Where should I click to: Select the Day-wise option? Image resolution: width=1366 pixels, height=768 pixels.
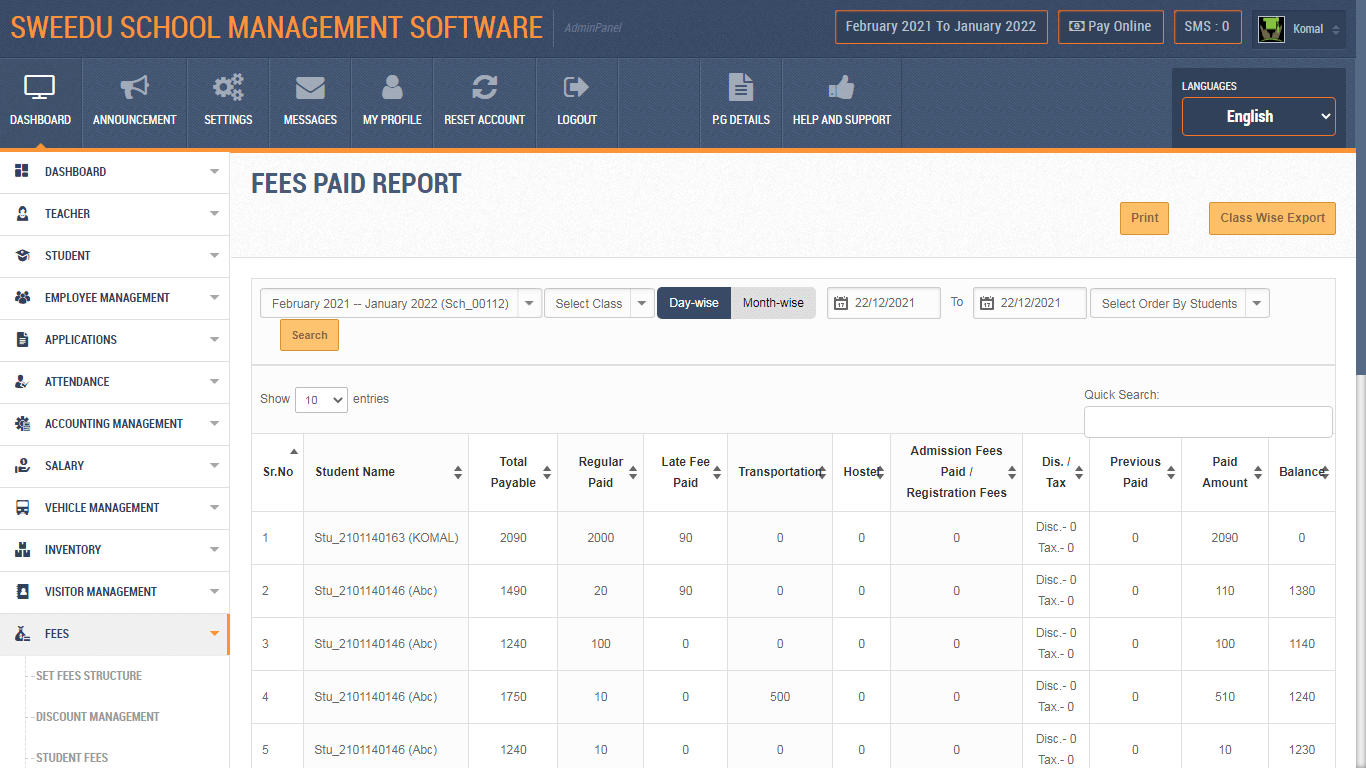(694, 301)
